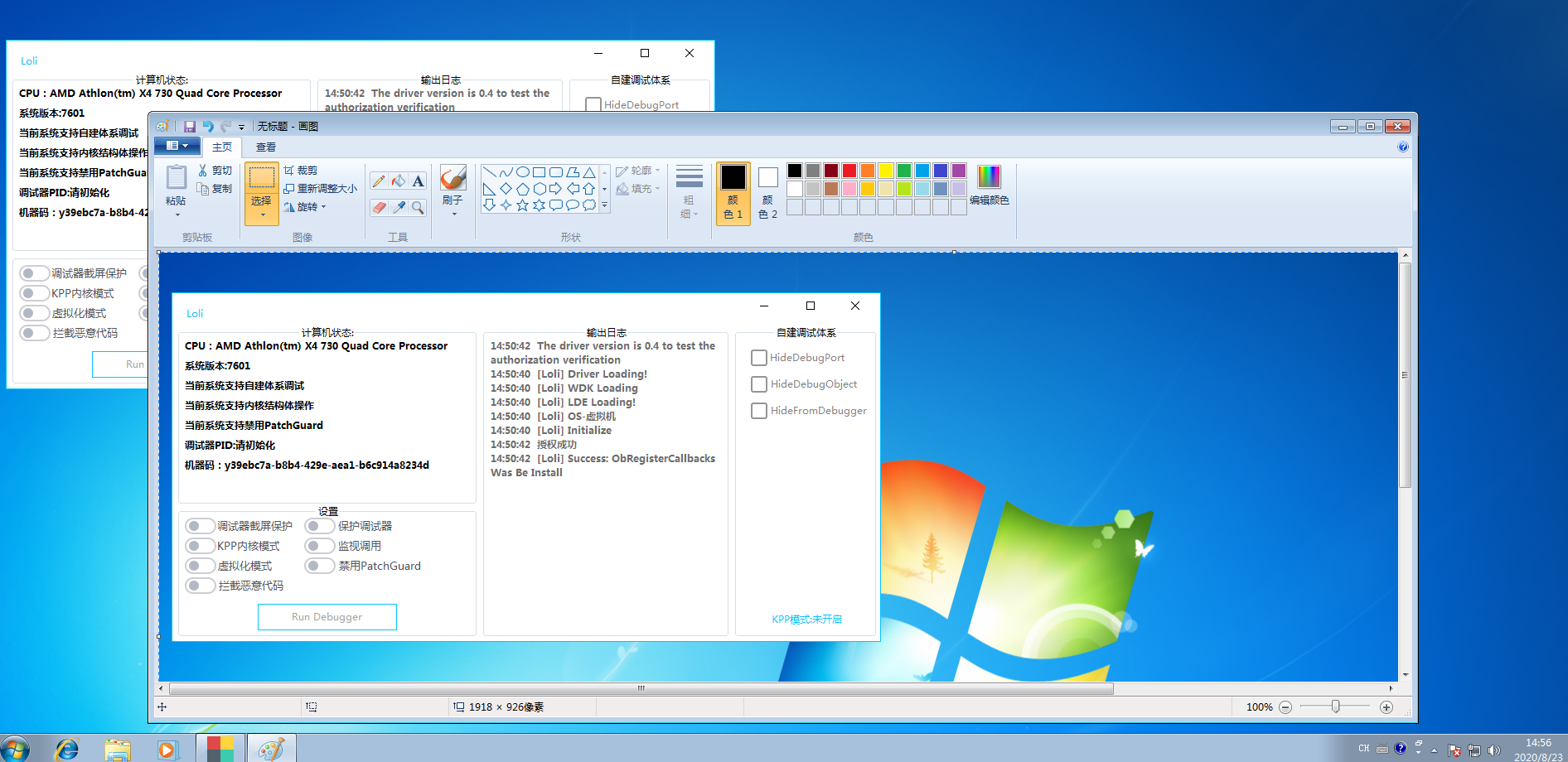Open Resize (重新调整大小) dialog
Screen dimensions: 1568x762
(320, 188)
